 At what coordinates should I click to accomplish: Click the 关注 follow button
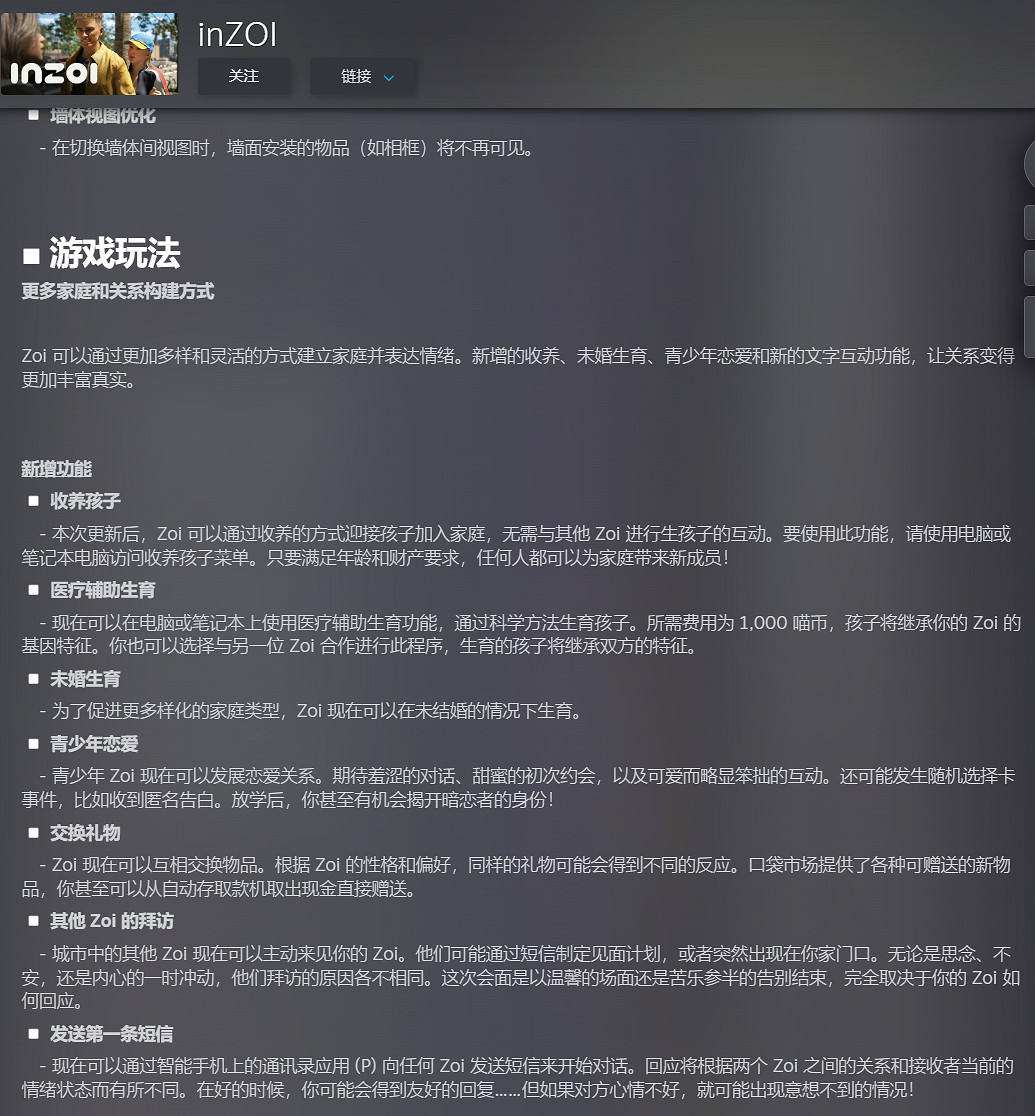[244, 76]
